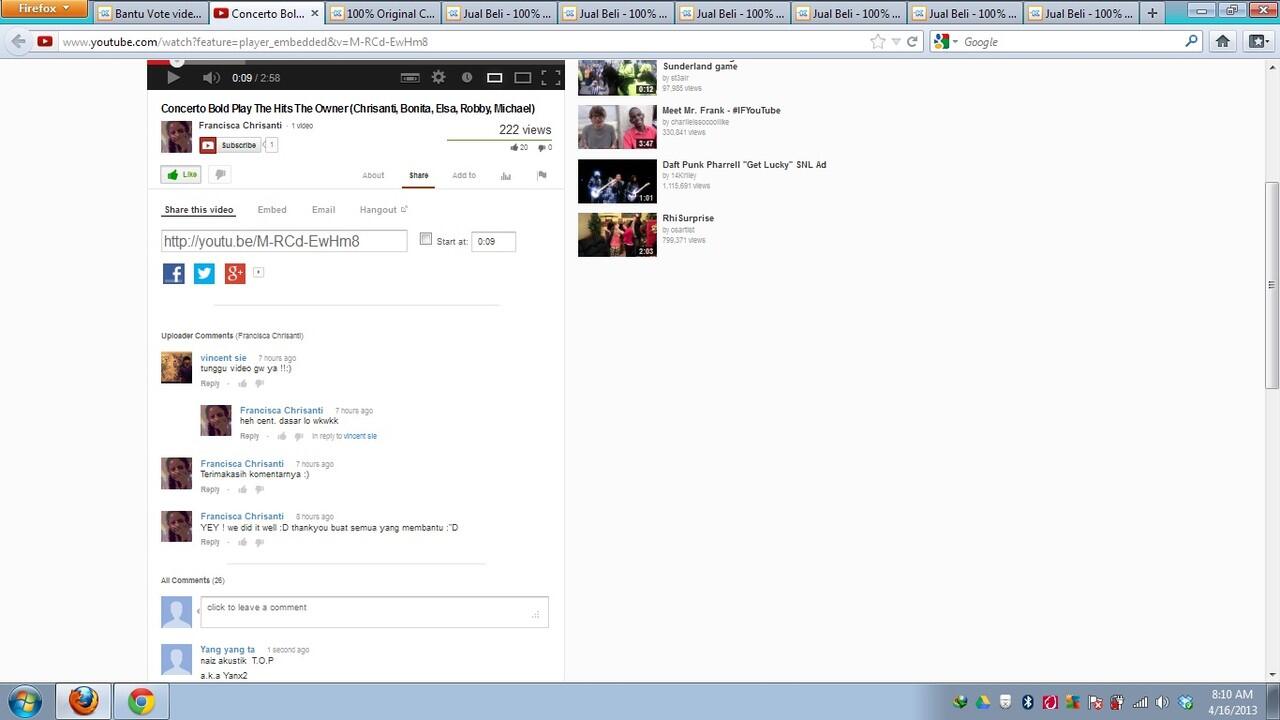Dislike the video with thumbs-down button
The image size is (1280, 720).
(220, 175)
